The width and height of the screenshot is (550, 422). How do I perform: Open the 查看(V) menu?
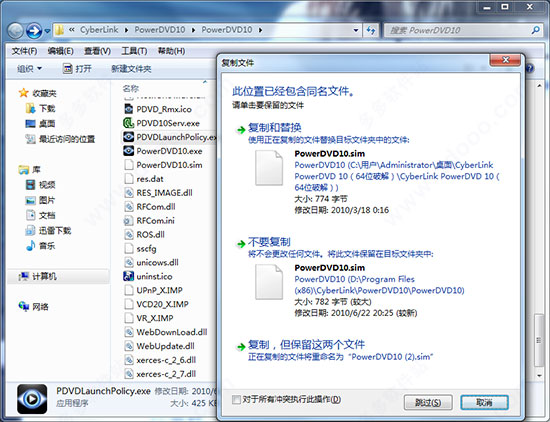pos(97,51)
